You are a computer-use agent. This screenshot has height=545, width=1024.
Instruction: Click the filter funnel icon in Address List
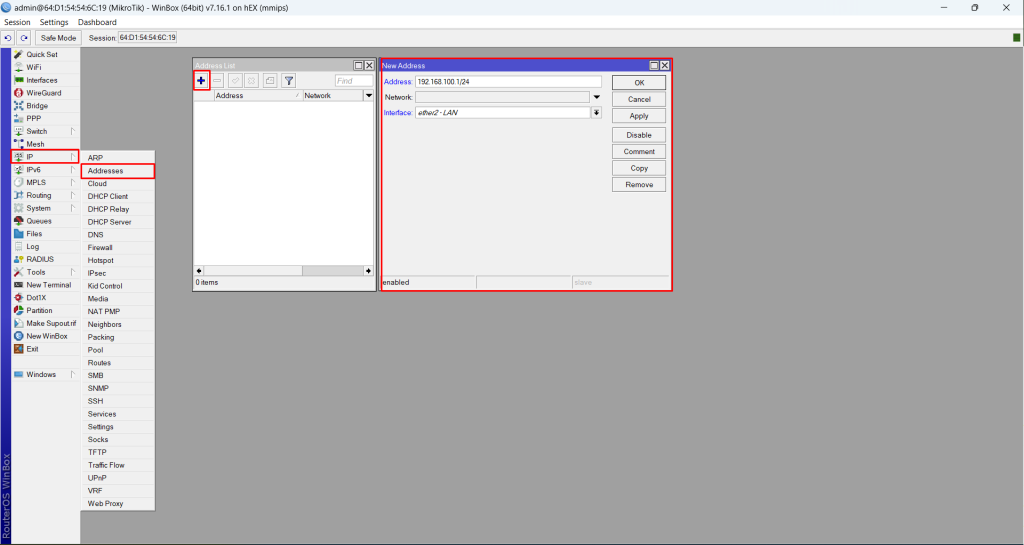click(x=289, y=81)
